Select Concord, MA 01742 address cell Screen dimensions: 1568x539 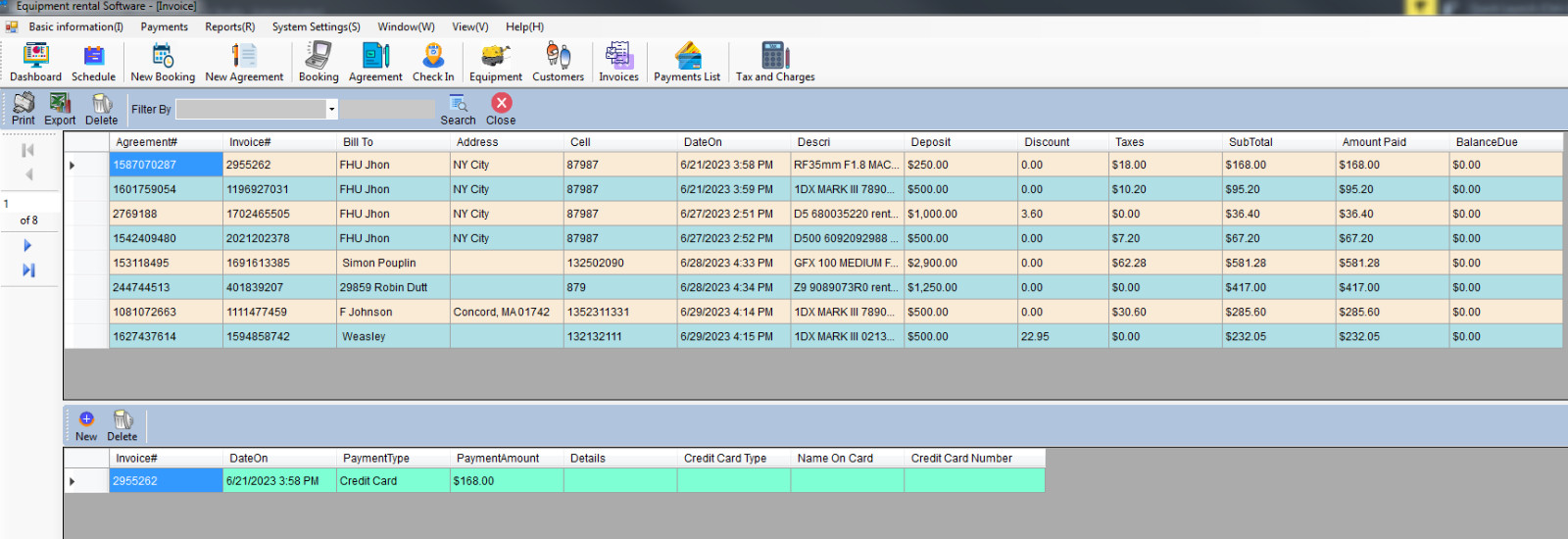pyautogui.click(x=507, y=312)
